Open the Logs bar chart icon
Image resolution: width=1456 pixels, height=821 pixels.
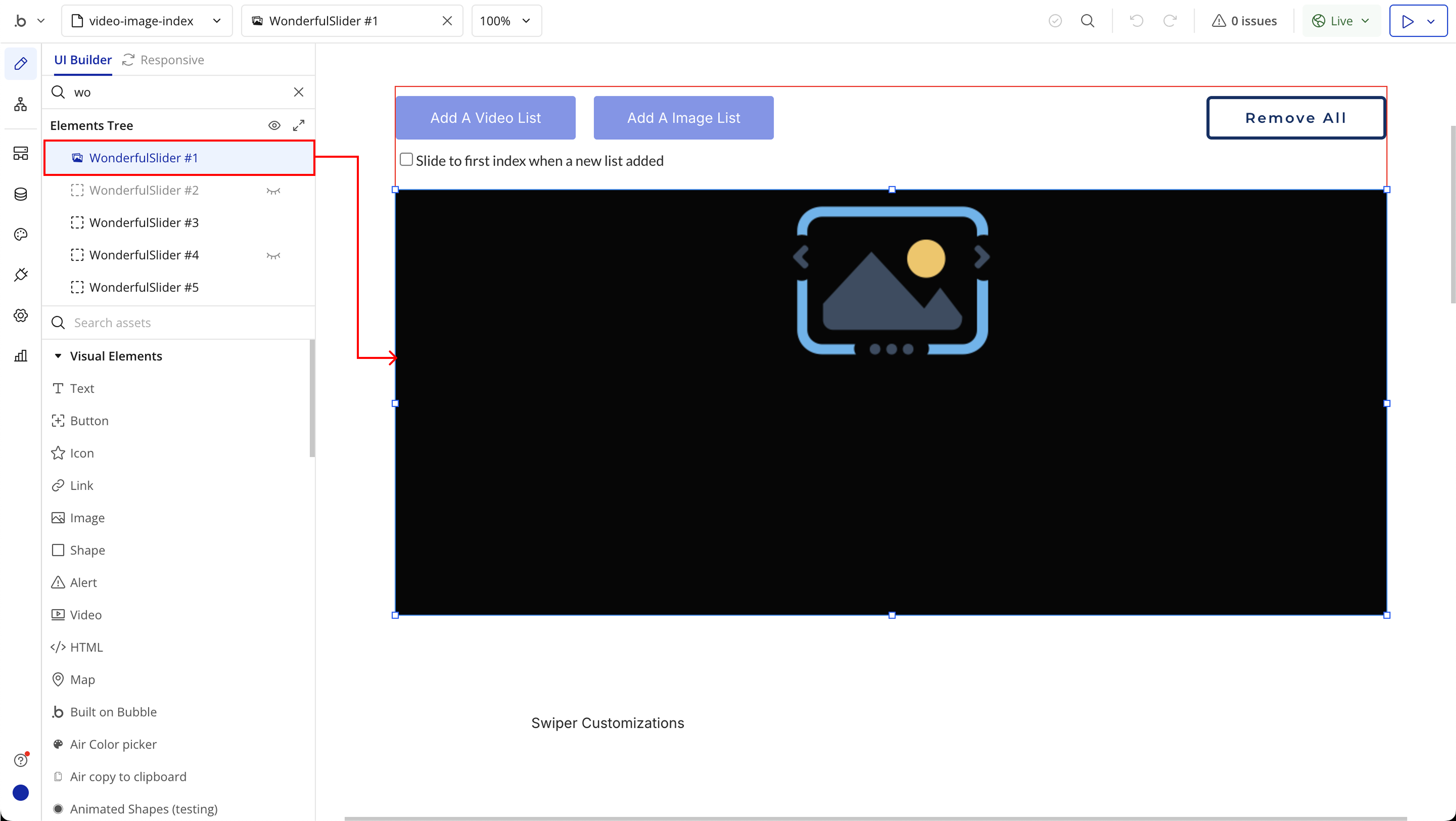click(x=20, y=356)
